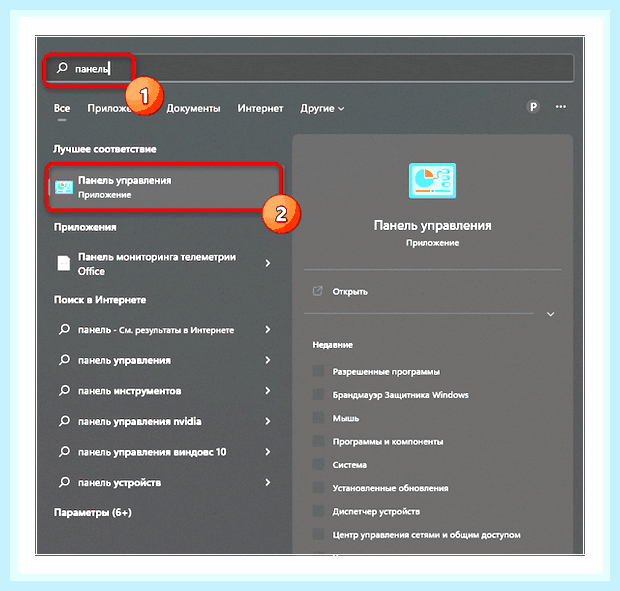Open recent item "Разрешенные программы"

tap(386, 372)
